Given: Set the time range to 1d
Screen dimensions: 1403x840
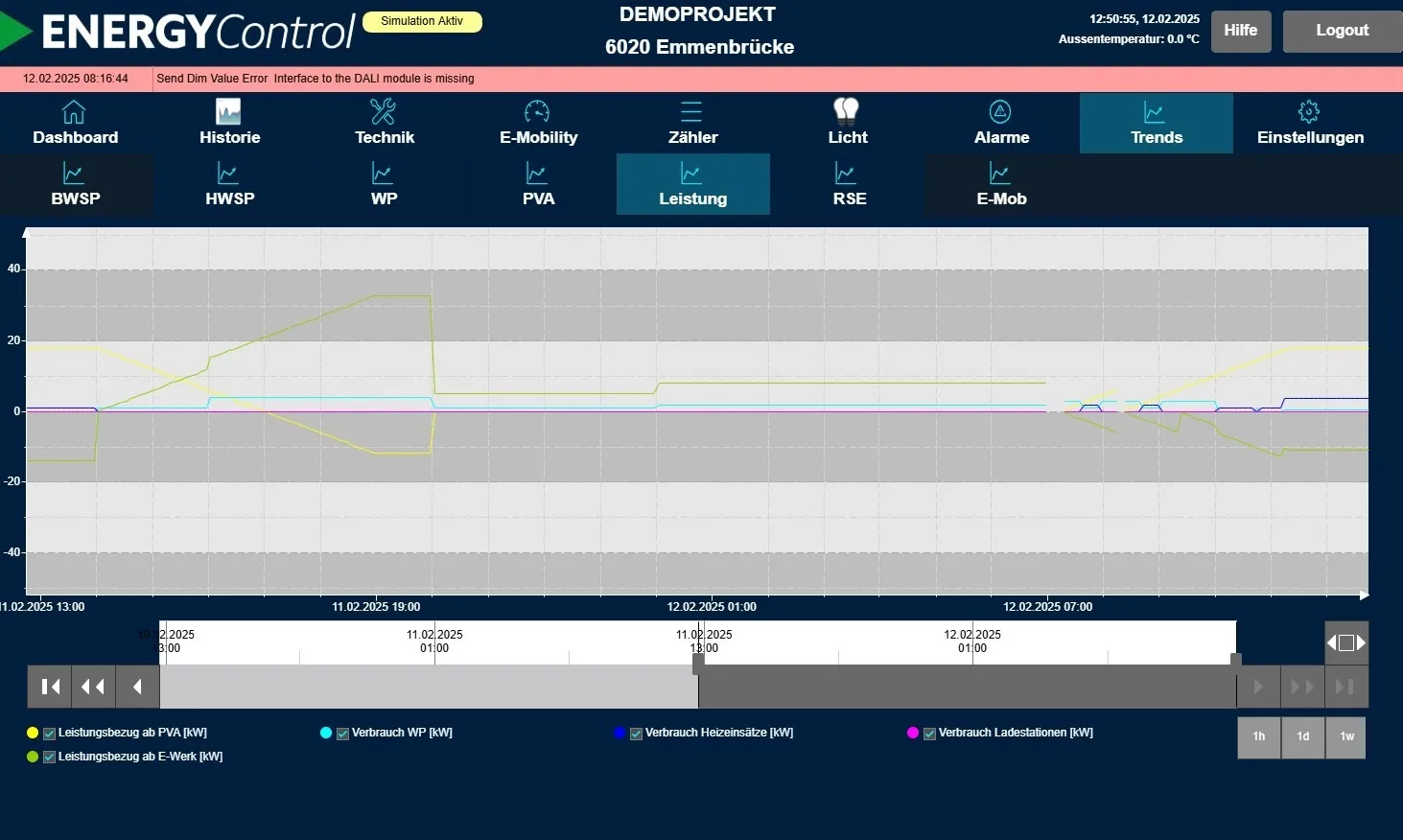Looking at the screenshot, I should point(1303,737).
